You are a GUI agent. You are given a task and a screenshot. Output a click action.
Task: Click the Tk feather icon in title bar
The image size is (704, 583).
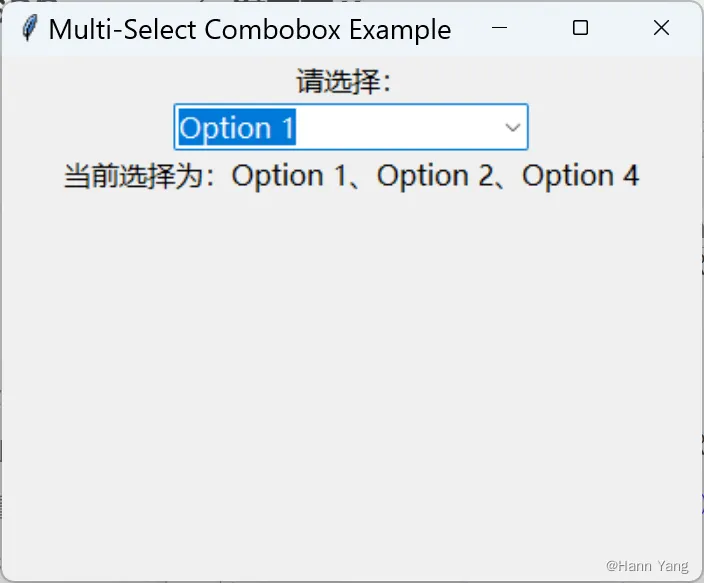[30, 29]
